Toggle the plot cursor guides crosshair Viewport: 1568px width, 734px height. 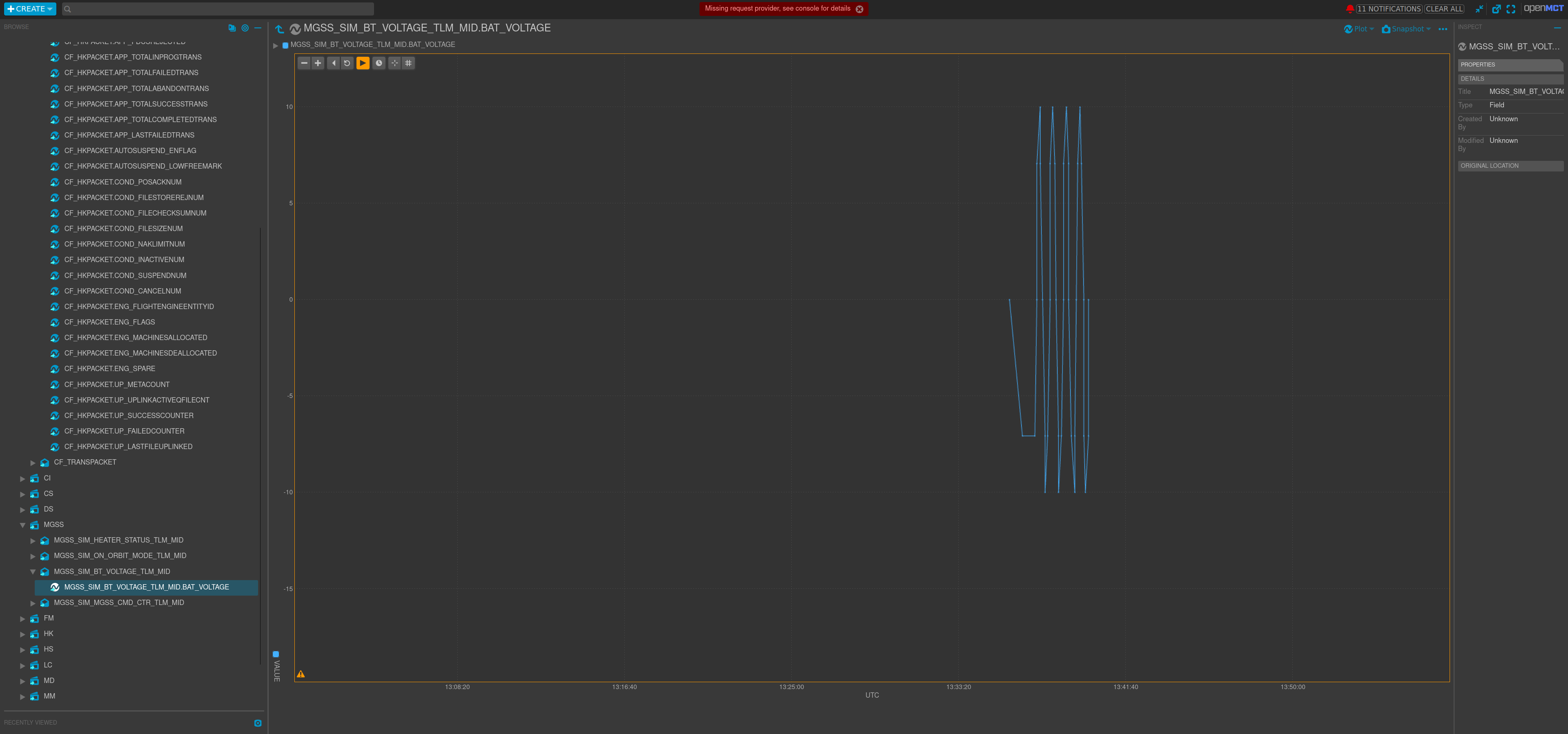click(x=394, y=63)
